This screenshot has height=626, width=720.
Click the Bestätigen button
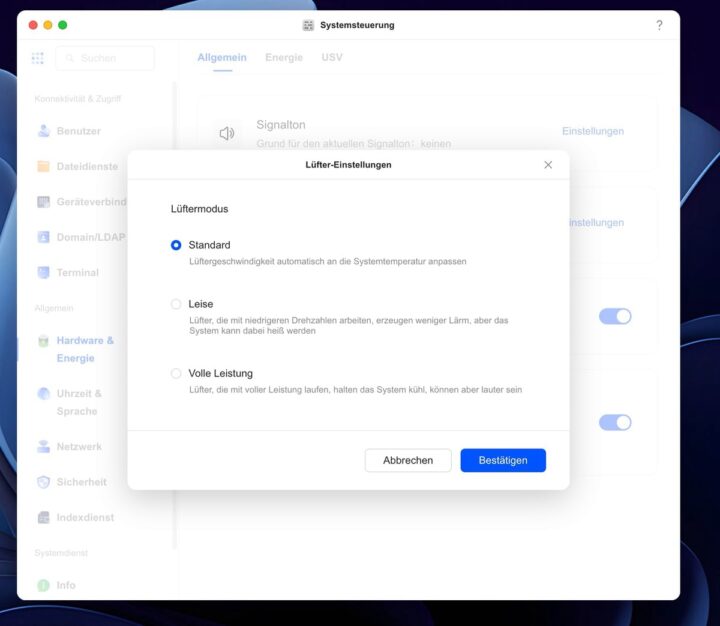(503, 460)
